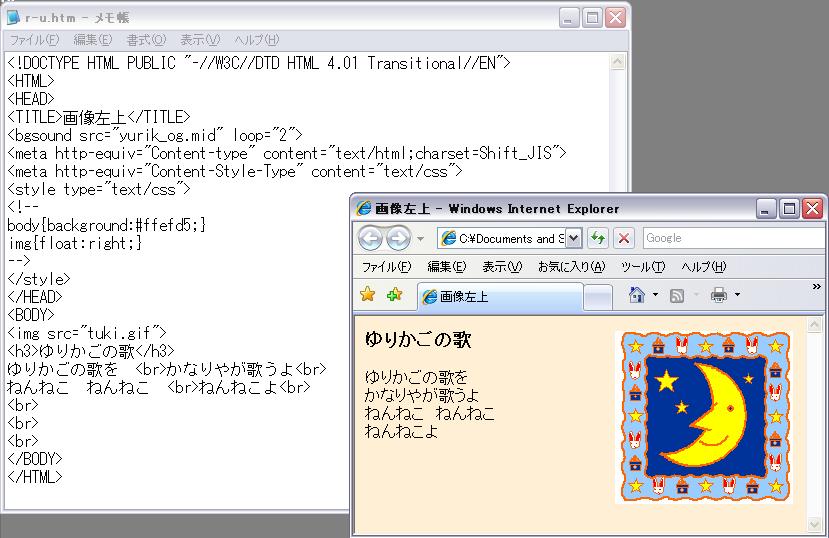Open 編集(E) menu in Internet Explorer

[447, 267]
